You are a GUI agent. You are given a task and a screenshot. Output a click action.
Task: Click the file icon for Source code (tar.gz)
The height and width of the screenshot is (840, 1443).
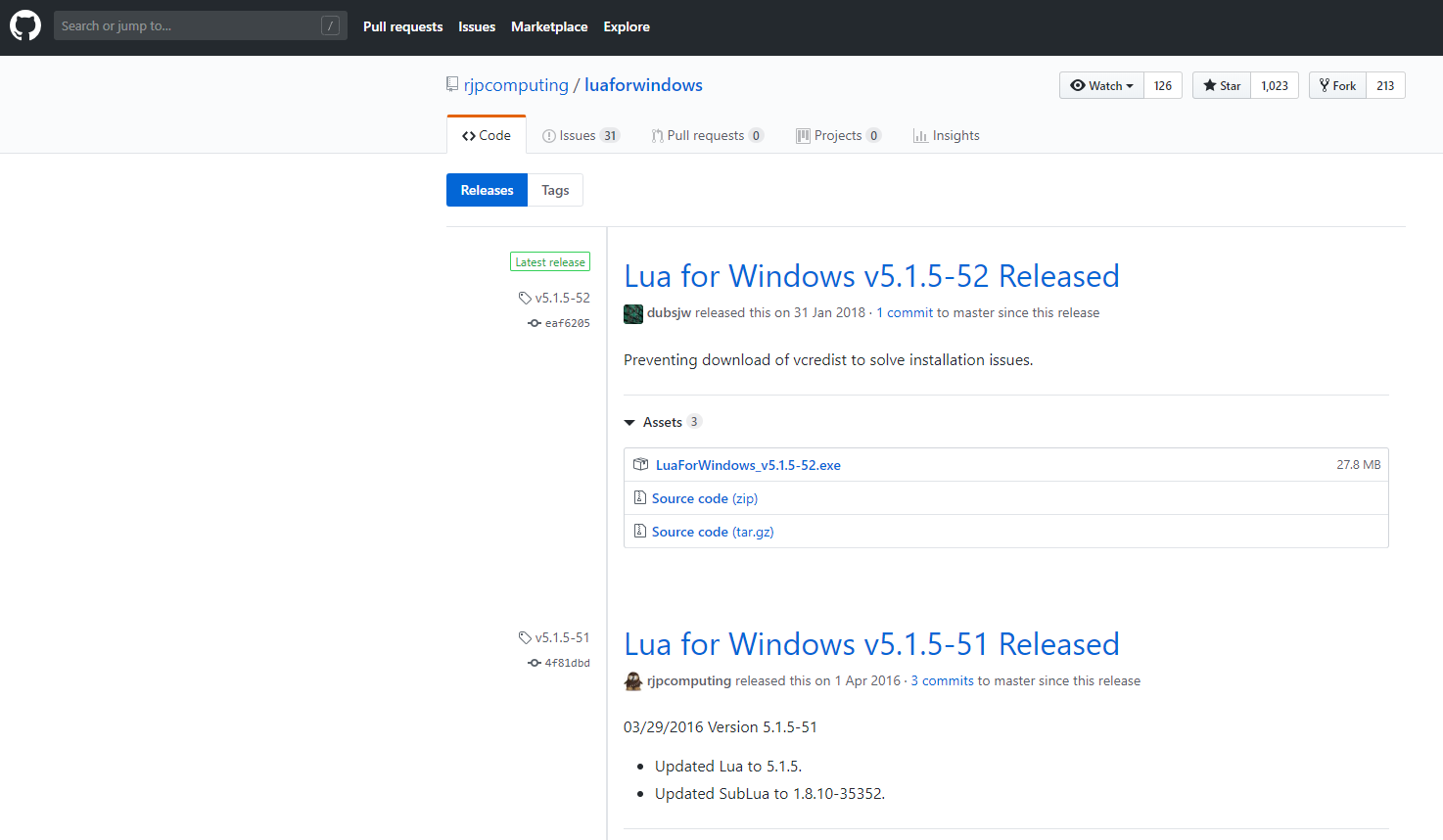point(639,531)
